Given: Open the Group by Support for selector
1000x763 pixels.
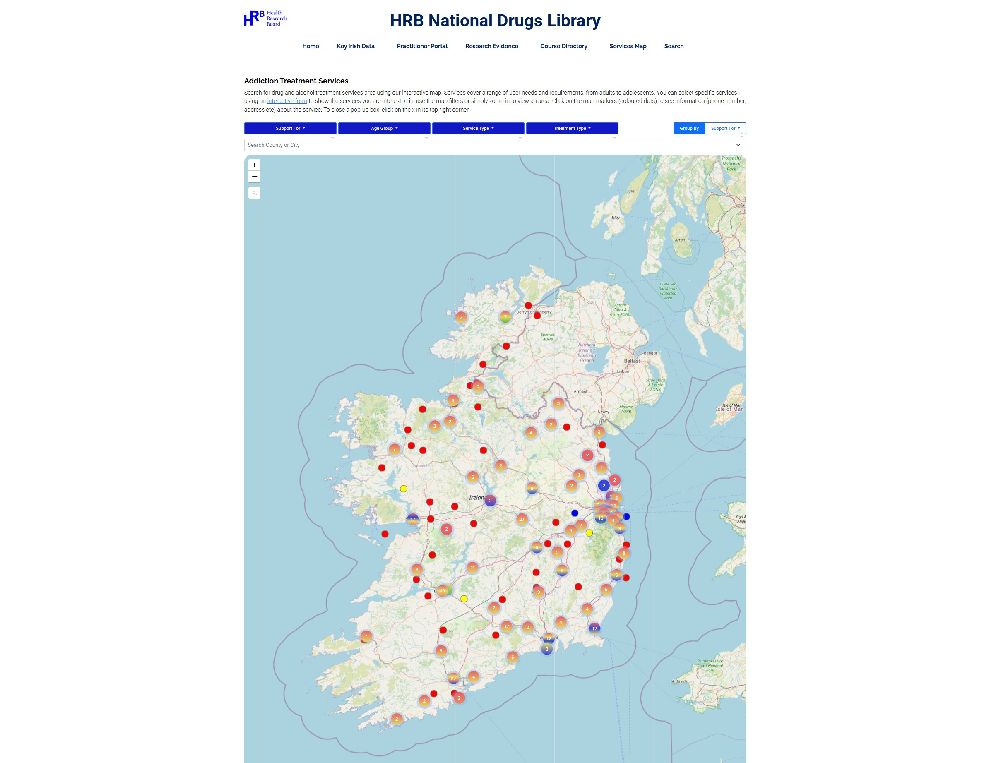Looking at the screenshot, I should tap(725, 128).
